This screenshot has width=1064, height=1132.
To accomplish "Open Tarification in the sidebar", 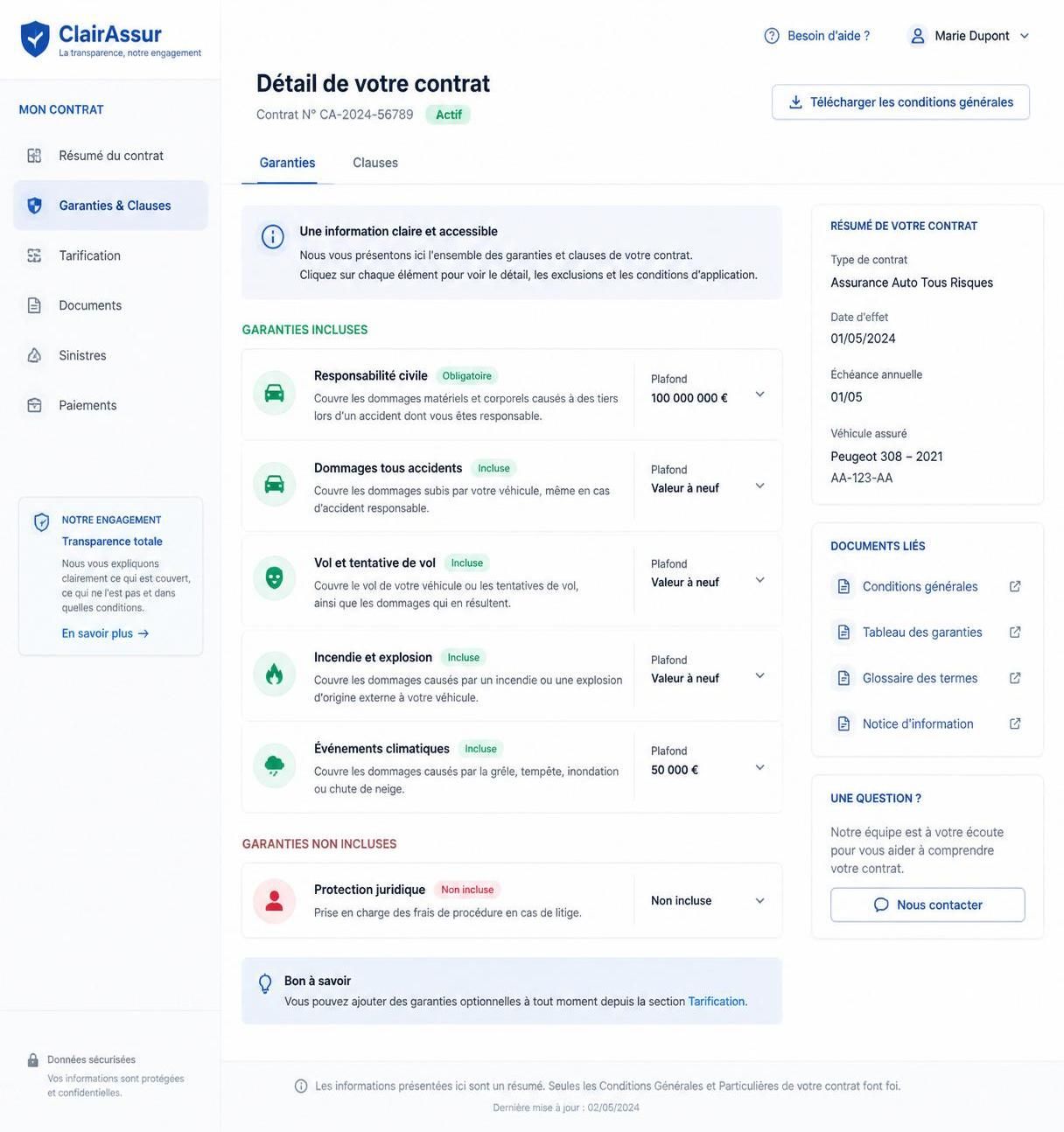I will (x=111, y=255).
